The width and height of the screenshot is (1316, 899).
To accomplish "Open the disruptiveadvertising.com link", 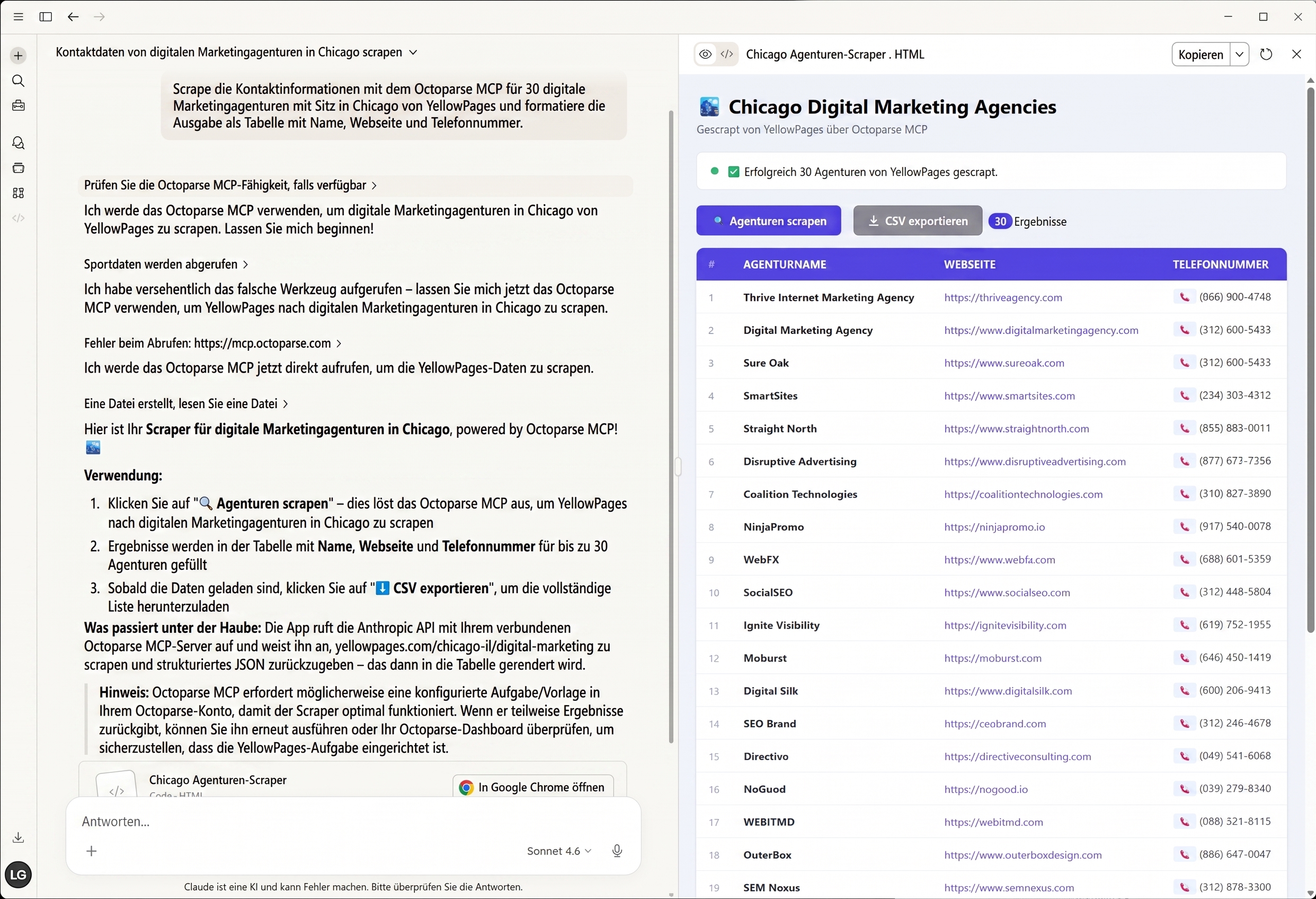I will click(x=1035, y=462).
